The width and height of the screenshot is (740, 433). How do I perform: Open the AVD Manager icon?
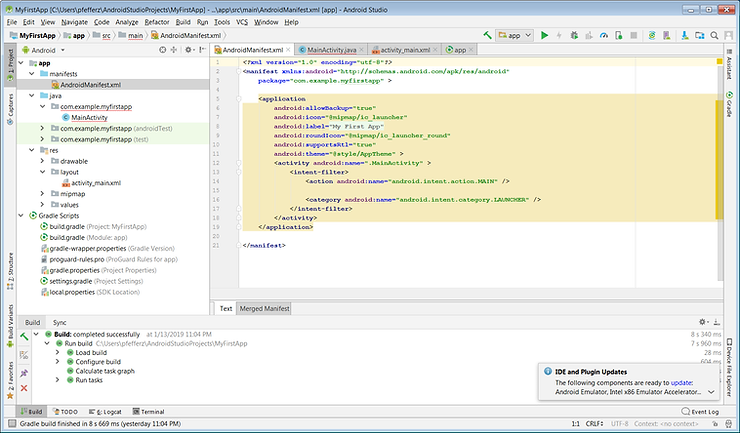[x=666, y=35]
